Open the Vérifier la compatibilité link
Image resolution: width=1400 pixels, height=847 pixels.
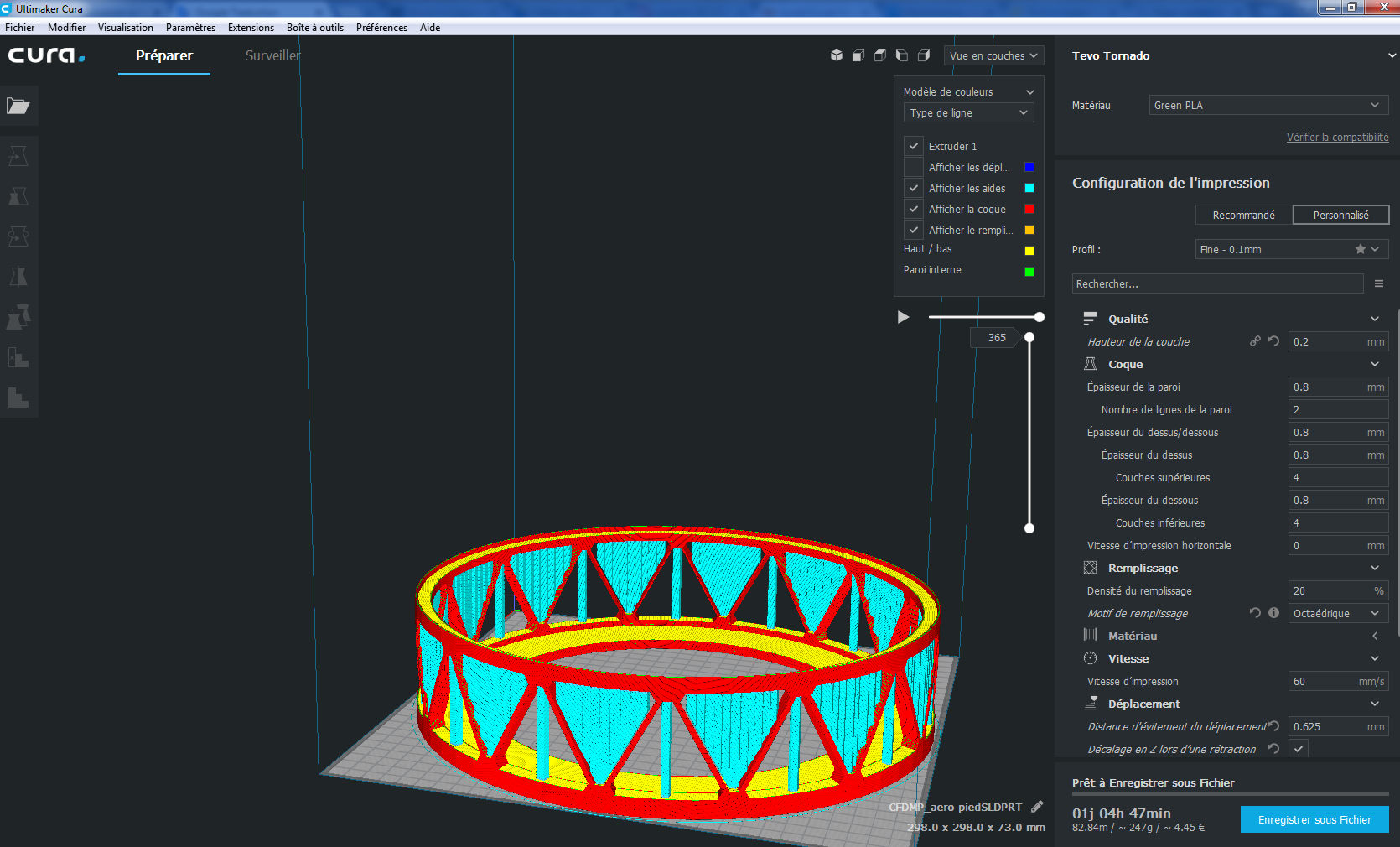(x=1337, y=137)
